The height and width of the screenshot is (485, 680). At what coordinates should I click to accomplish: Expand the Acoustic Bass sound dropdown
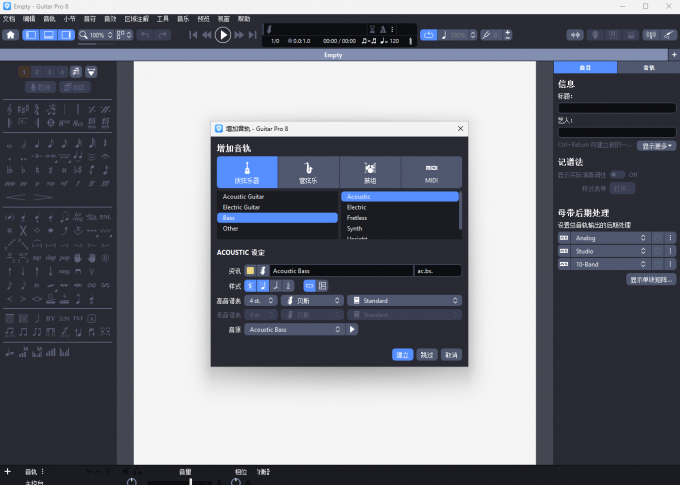click(294, 329)
